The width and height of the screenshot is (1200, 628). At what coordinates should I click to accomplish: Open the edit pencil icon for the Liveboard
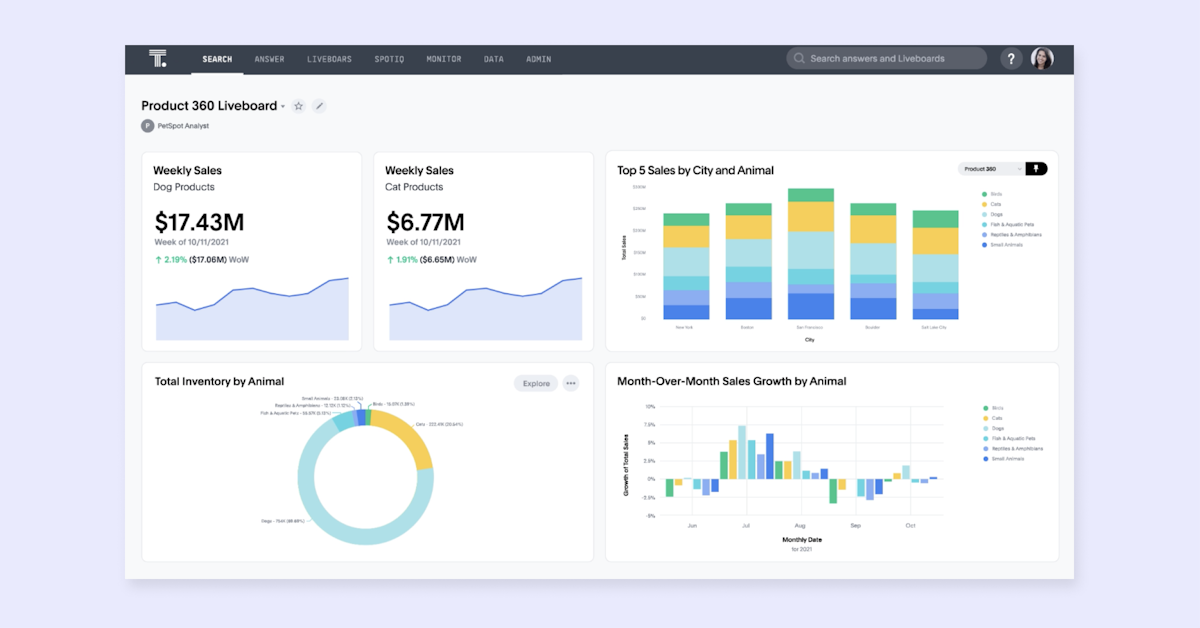point(319,105)
